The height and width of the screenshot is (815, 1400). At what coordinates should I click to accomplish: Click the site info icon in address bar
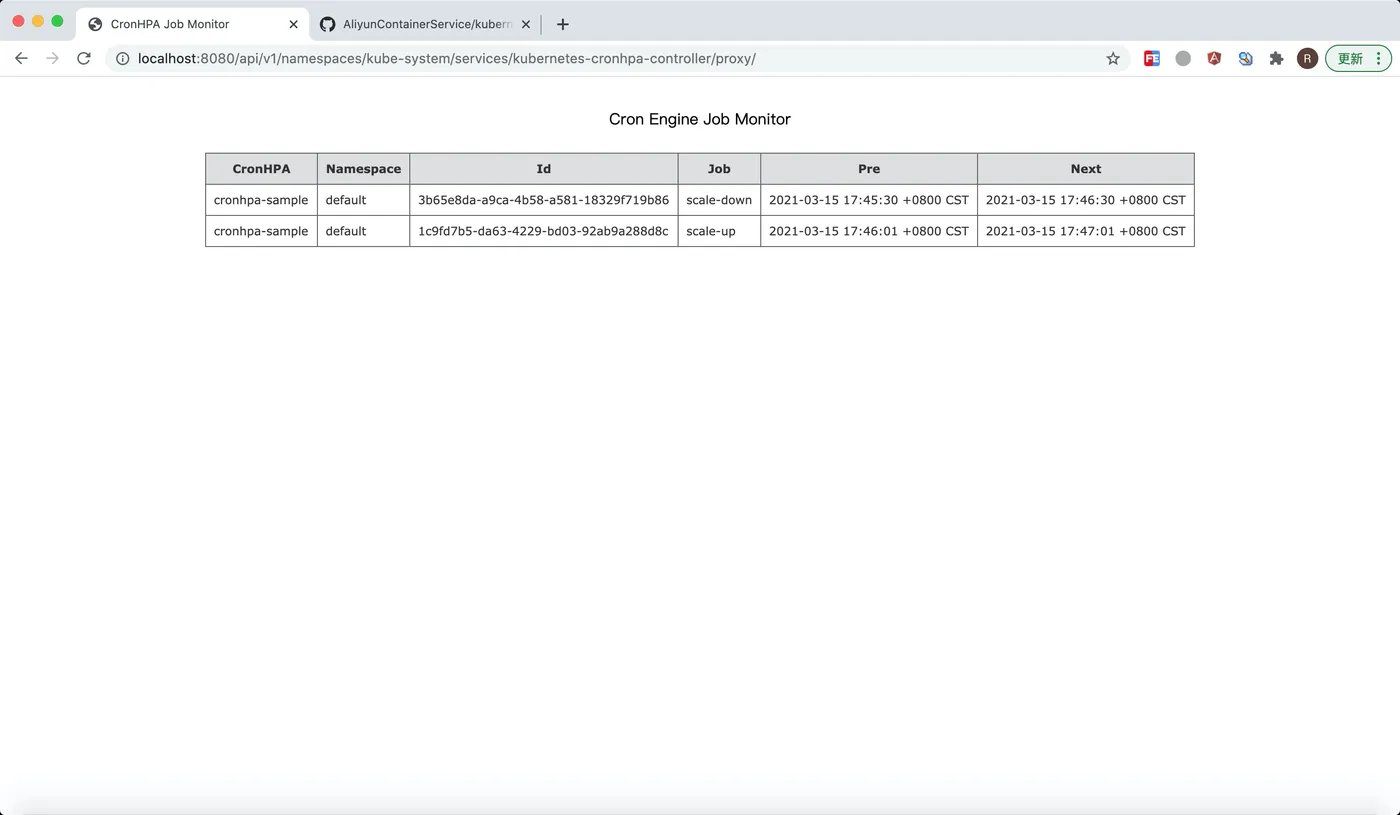click(x=122, y=59)
